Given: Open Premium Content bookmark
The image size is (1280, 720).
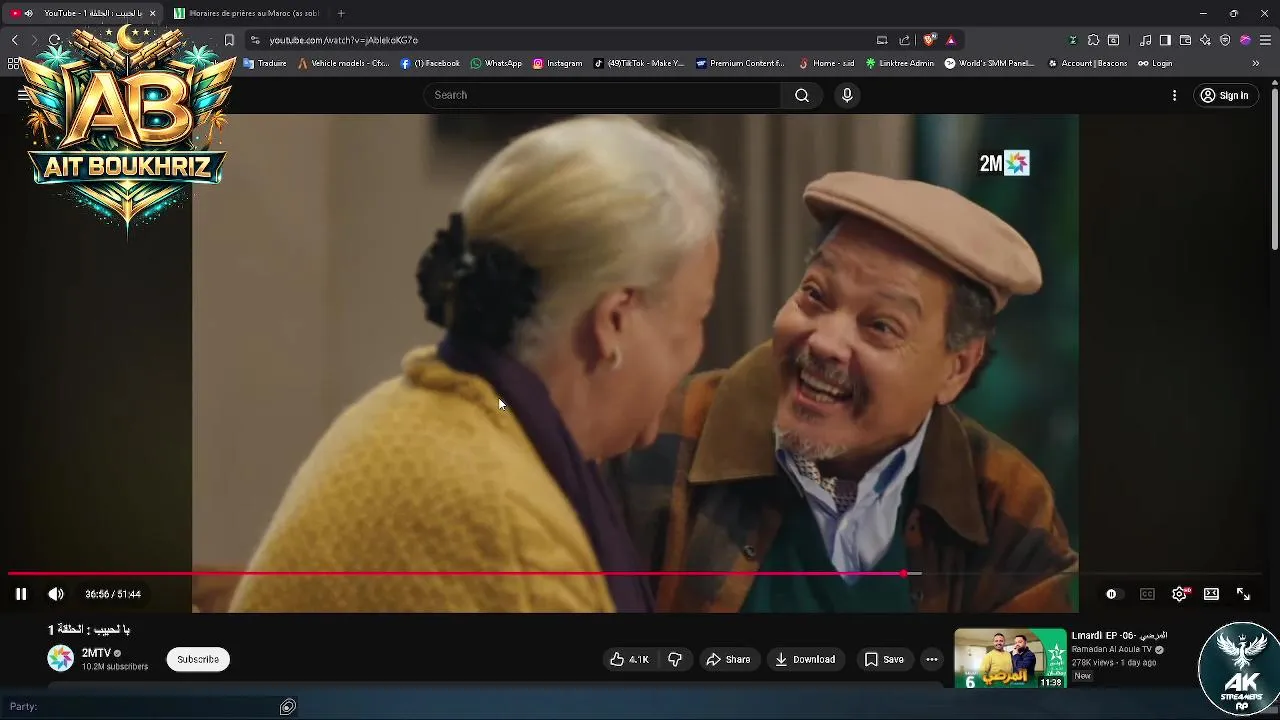Looking at the screenshot, I should coord(741,63).
